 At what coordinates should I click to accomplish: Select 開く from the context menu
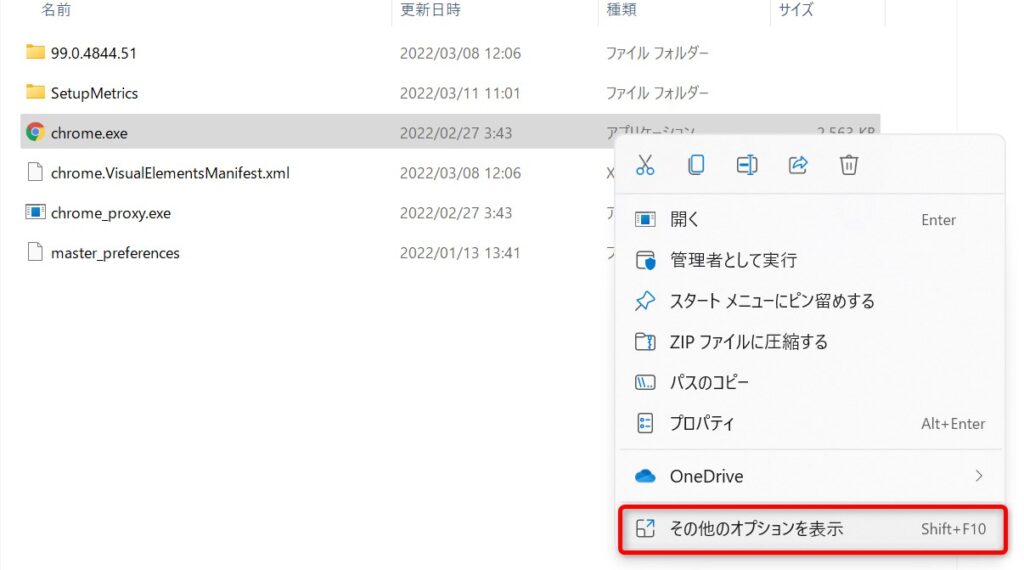coord(685,219)
